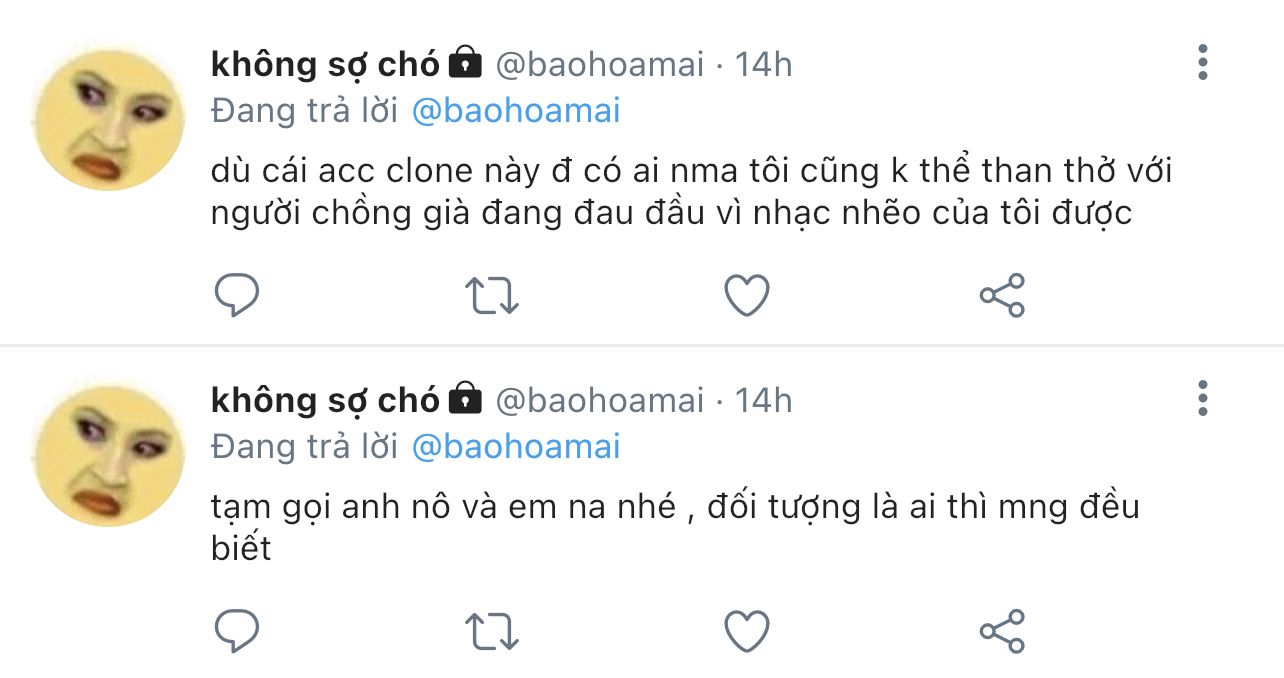The width and height of the screenshot is (1284, 678).
Task: Click @baohoamai reply mention in second tweet
Action: point(516,447)
